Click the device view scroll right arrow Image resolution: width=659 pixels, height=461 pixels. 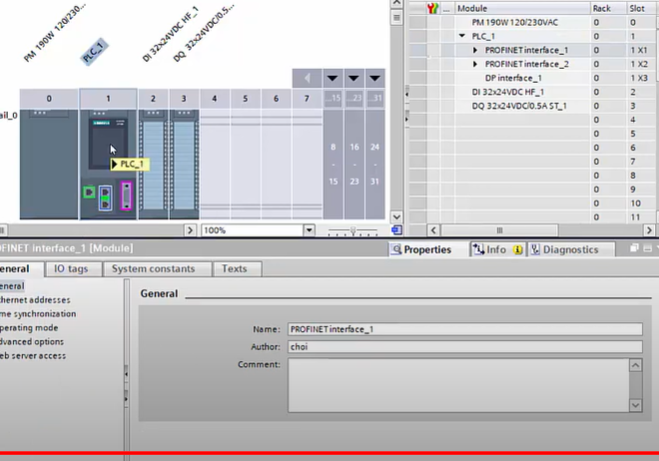[190, 230]
